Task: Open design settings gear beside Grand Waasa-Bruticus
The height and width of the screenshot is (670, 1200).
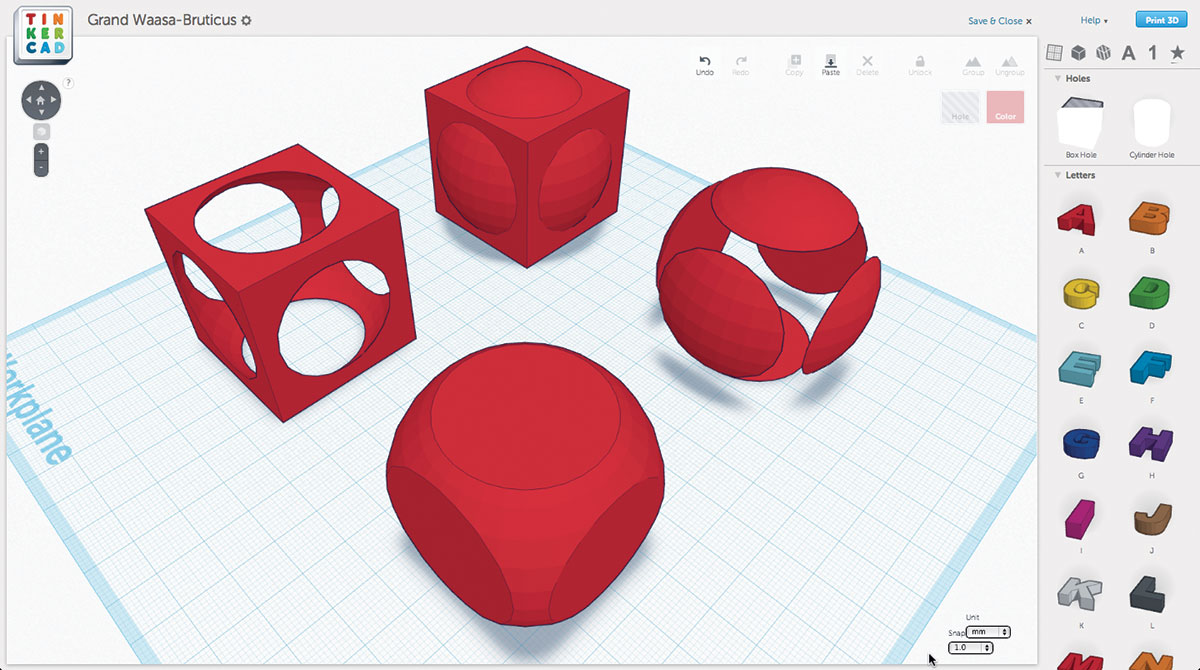Action: (247, 20)
